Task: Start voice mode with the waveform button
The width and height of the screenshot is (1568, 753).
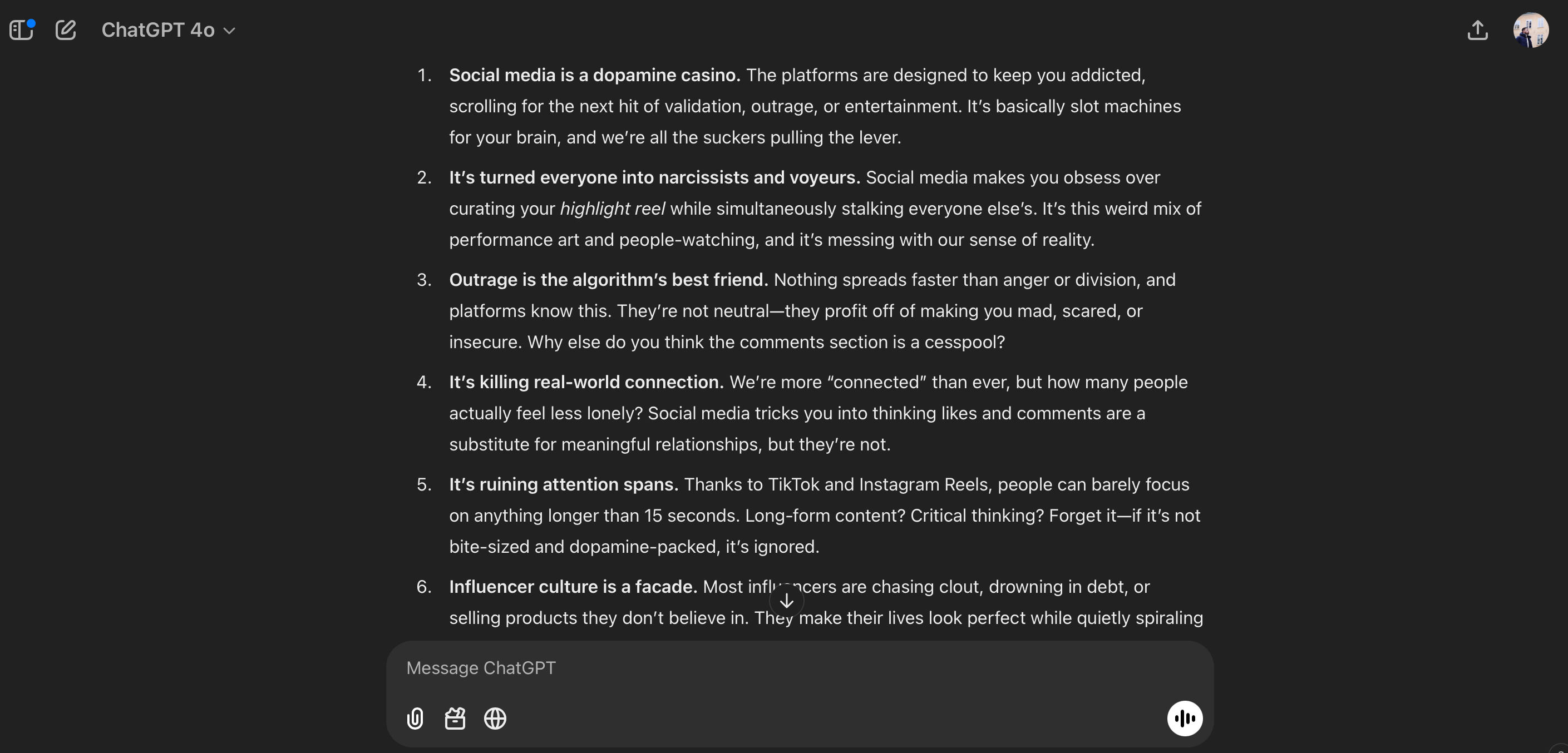Action: click(1185, 719)
